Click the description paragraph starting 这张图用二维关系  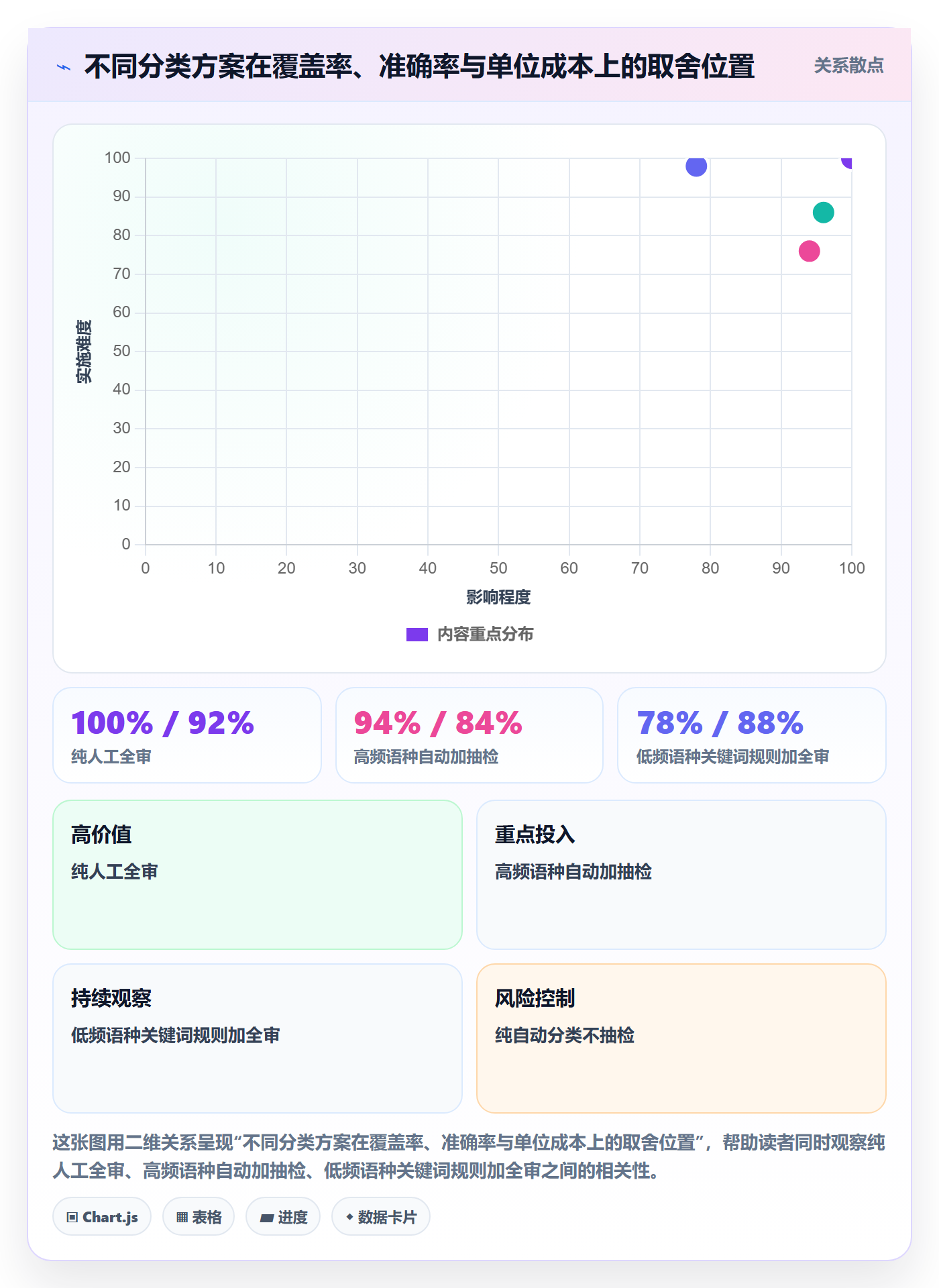pos(469,1157)
